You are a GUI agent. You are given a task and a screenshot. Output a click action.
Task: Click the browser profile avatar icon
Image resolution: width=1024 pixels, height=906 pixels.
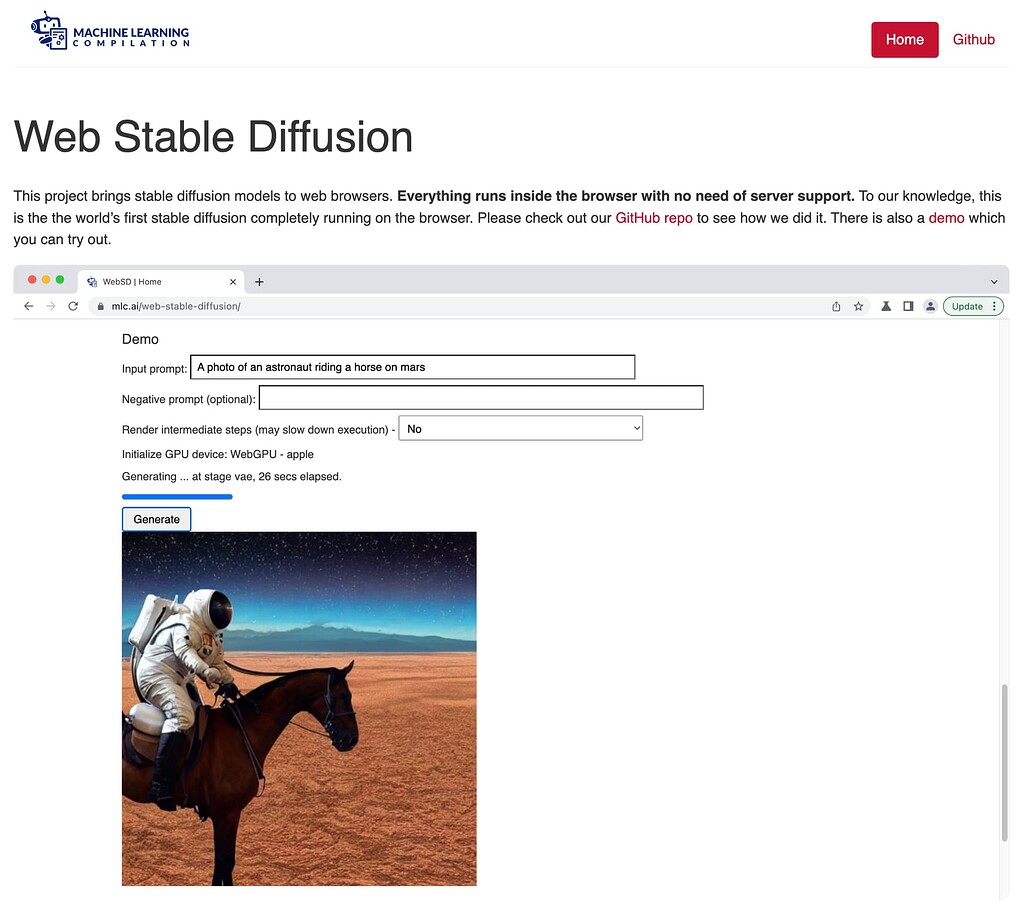930,306
